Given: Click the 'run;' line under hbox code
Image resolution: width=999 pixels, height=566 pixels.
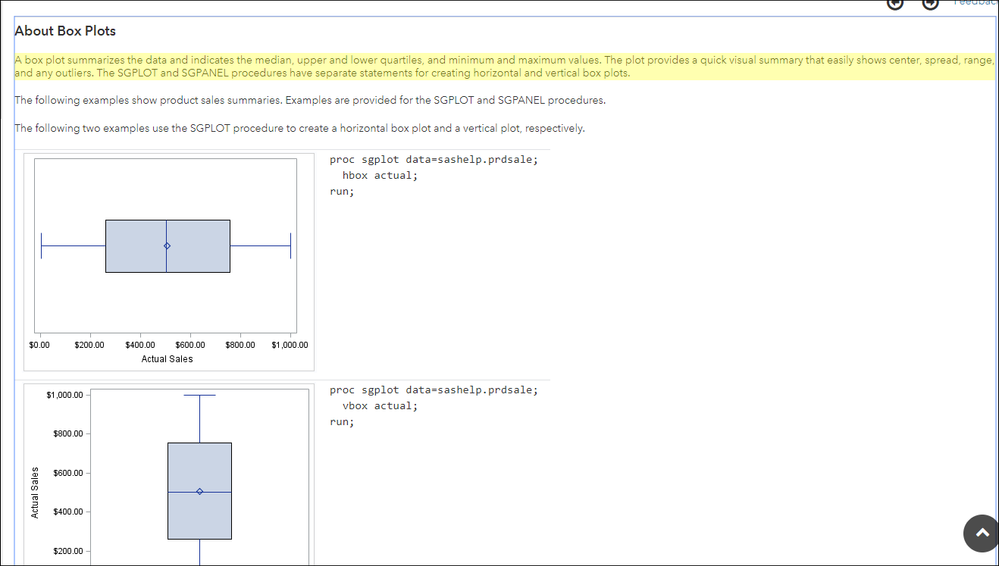Looking at the screenshot, I should (341, 191).
